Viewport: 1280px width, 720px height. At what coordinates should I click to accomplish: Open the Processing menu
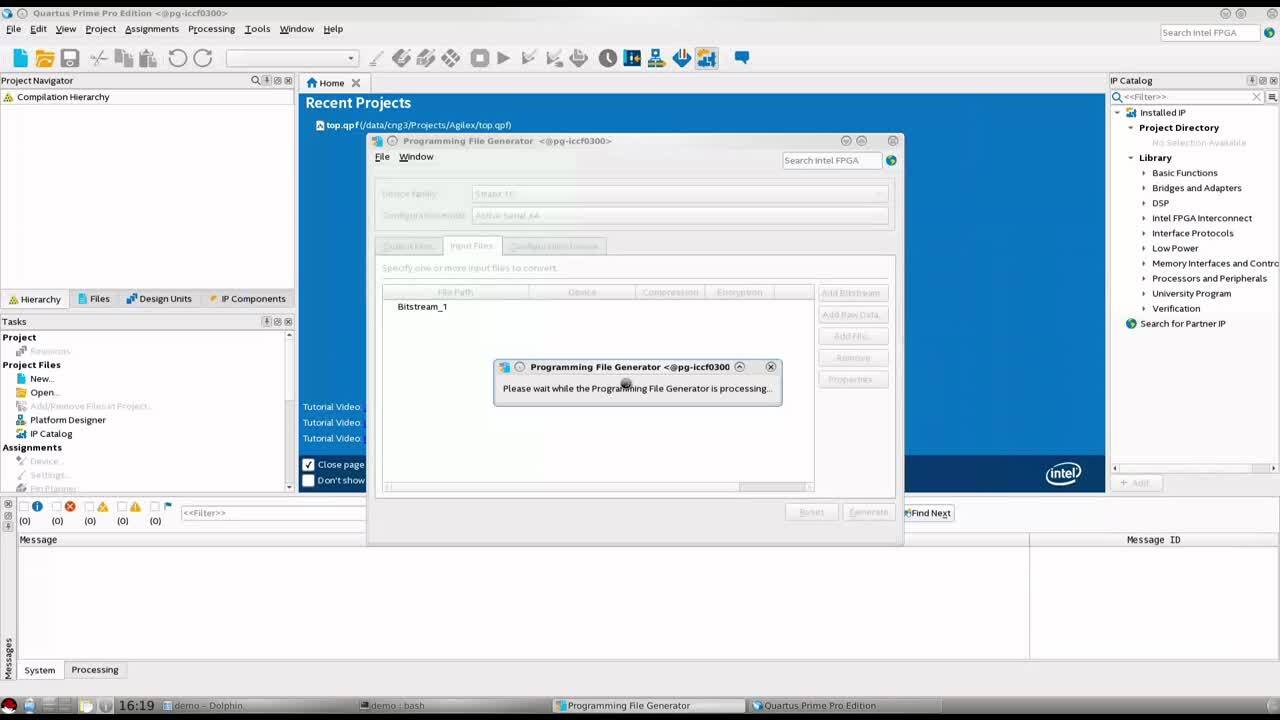(x=211, y=29)
